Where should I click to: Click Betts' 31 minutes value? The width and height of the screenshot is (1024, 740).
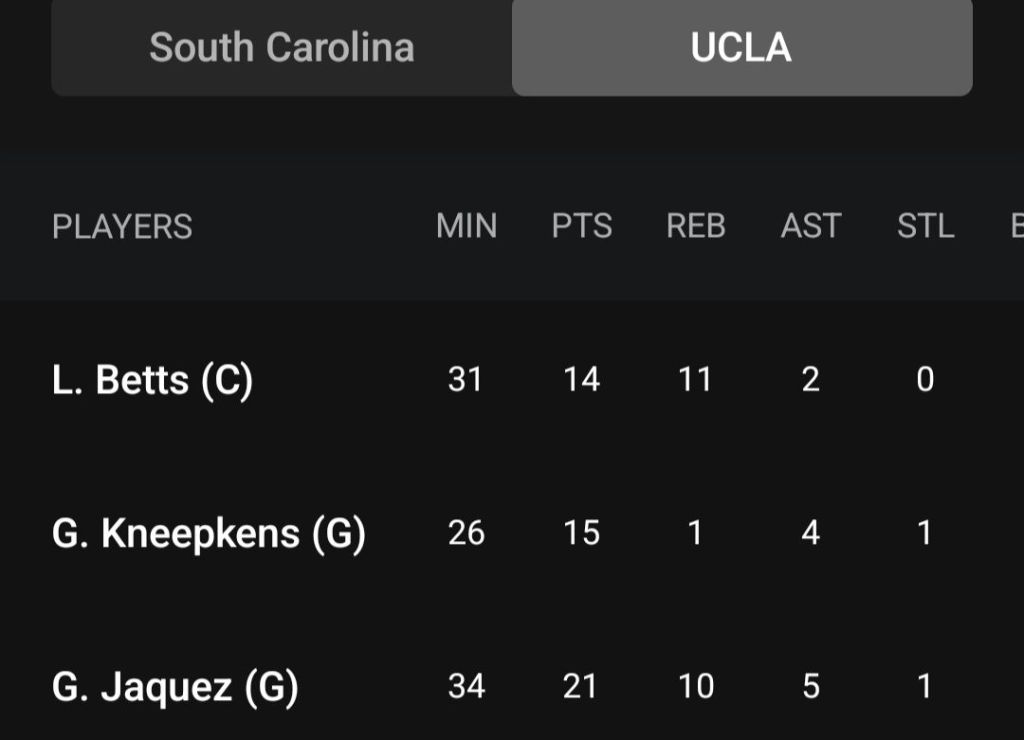[x=466, y=380]
